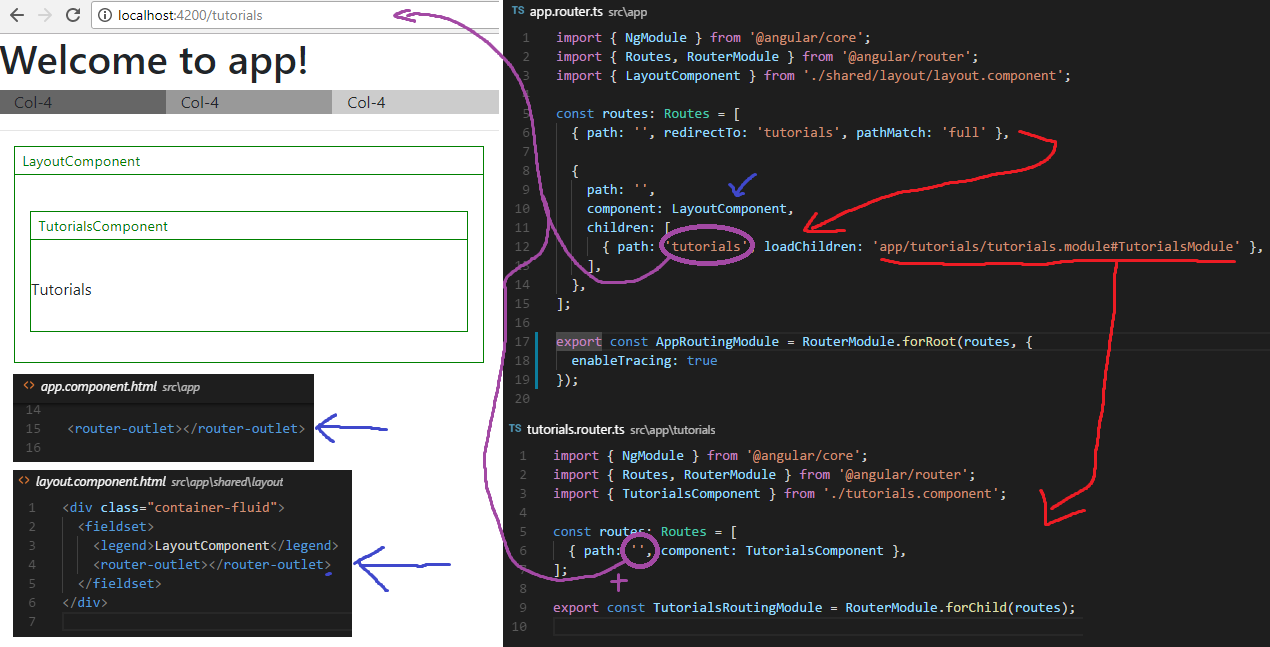Click pathMatch 'full' value
Viewport: 1270px width, 647px height.
tap(964, 133)
